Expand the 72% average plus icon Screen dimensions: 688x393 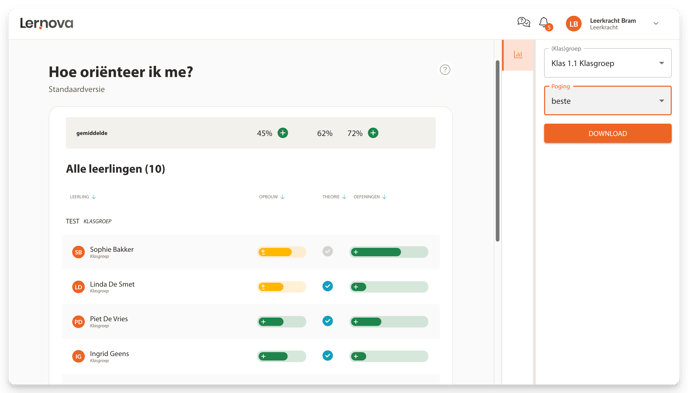point(373,133)
